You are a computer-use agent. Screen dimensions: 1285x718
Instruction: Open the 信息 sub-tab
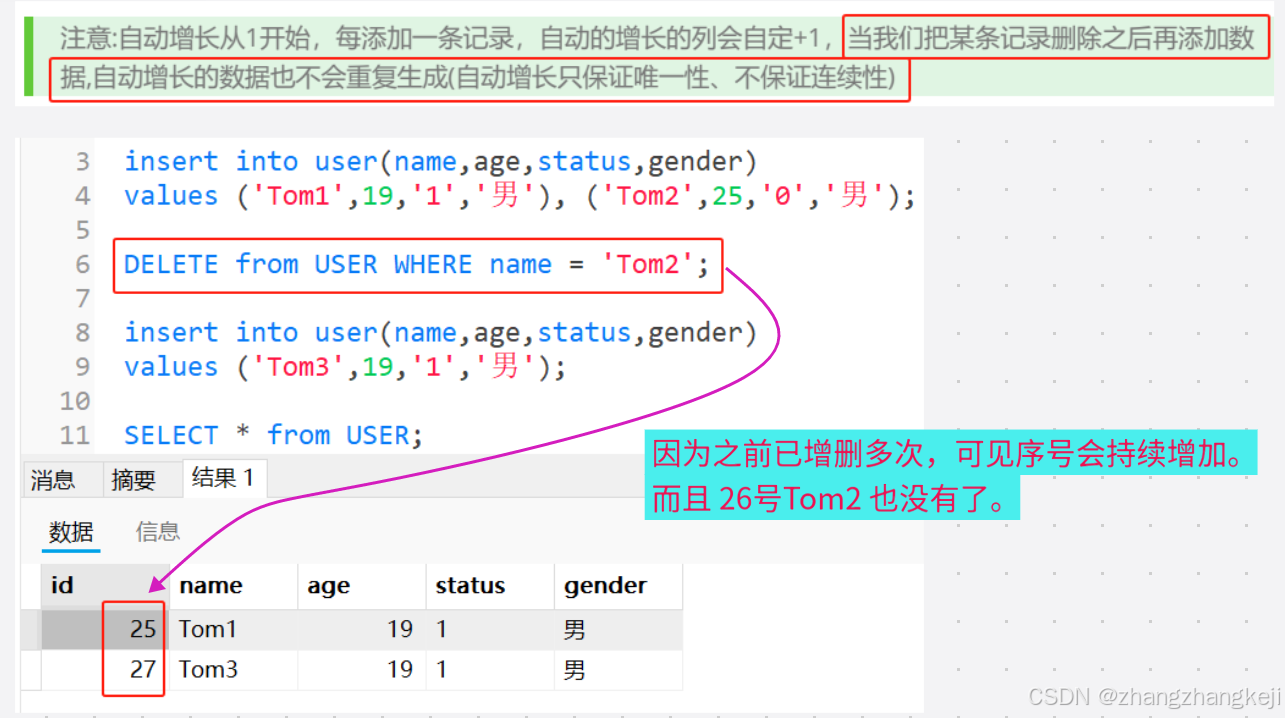tap(157, 531)
